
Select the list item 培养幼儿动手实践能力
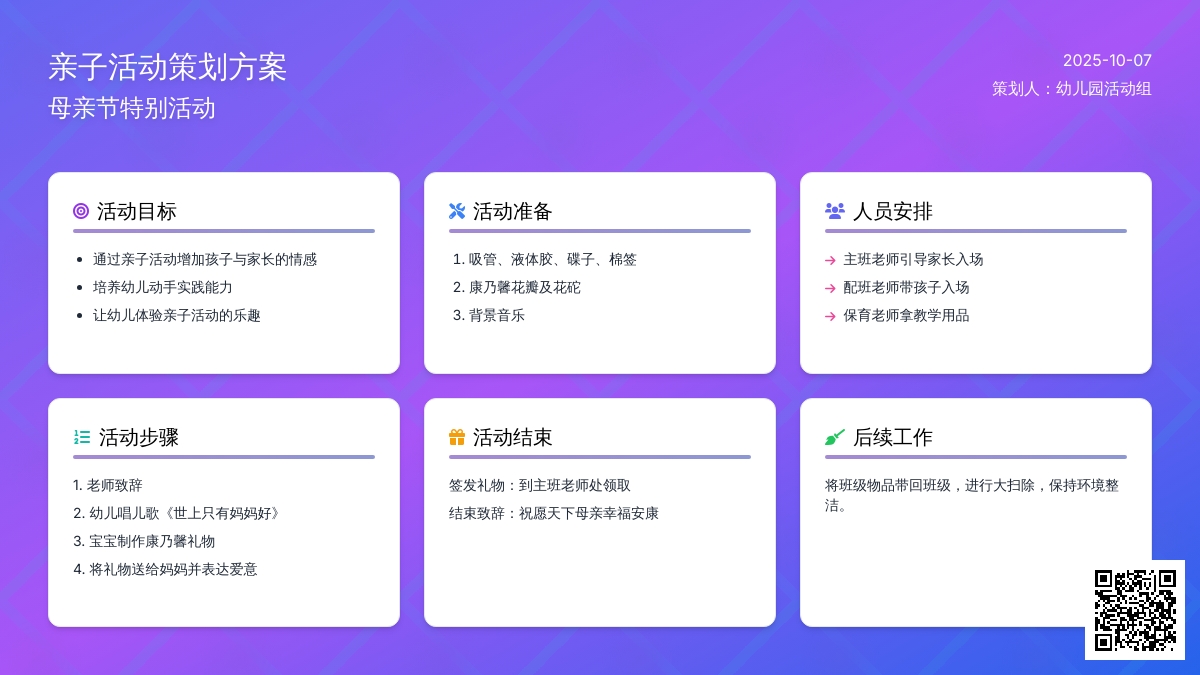click(162, 287)
